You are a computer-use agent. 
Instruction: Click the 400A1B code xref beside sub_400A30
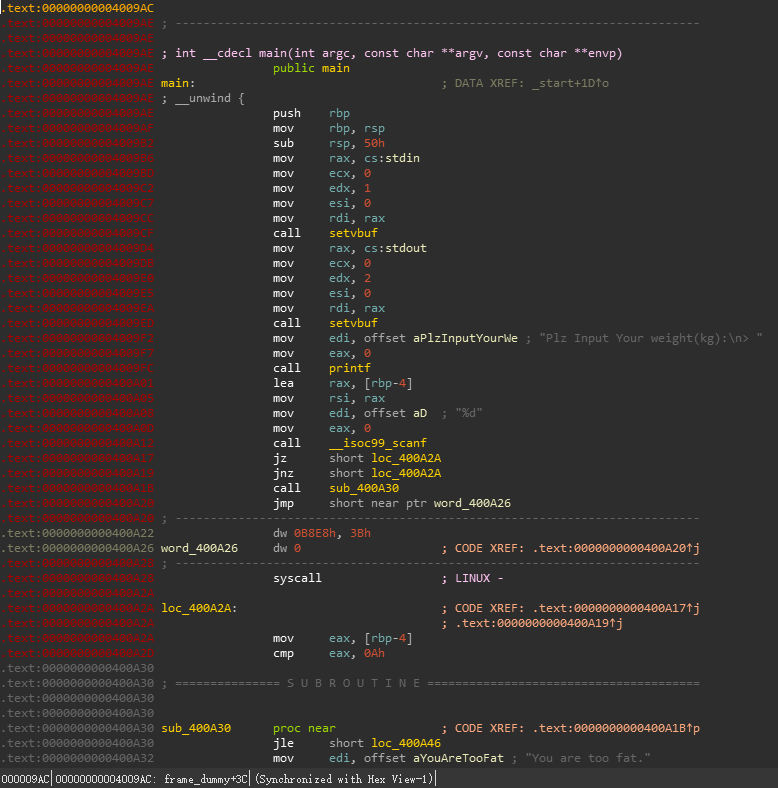coord(612,728)
